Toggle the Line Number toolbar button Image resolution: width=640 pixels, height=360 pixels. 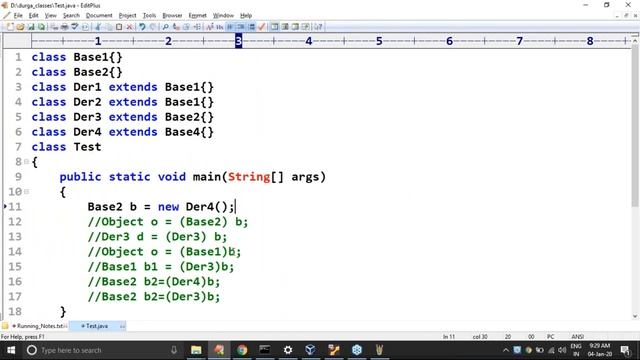[251, 27]
